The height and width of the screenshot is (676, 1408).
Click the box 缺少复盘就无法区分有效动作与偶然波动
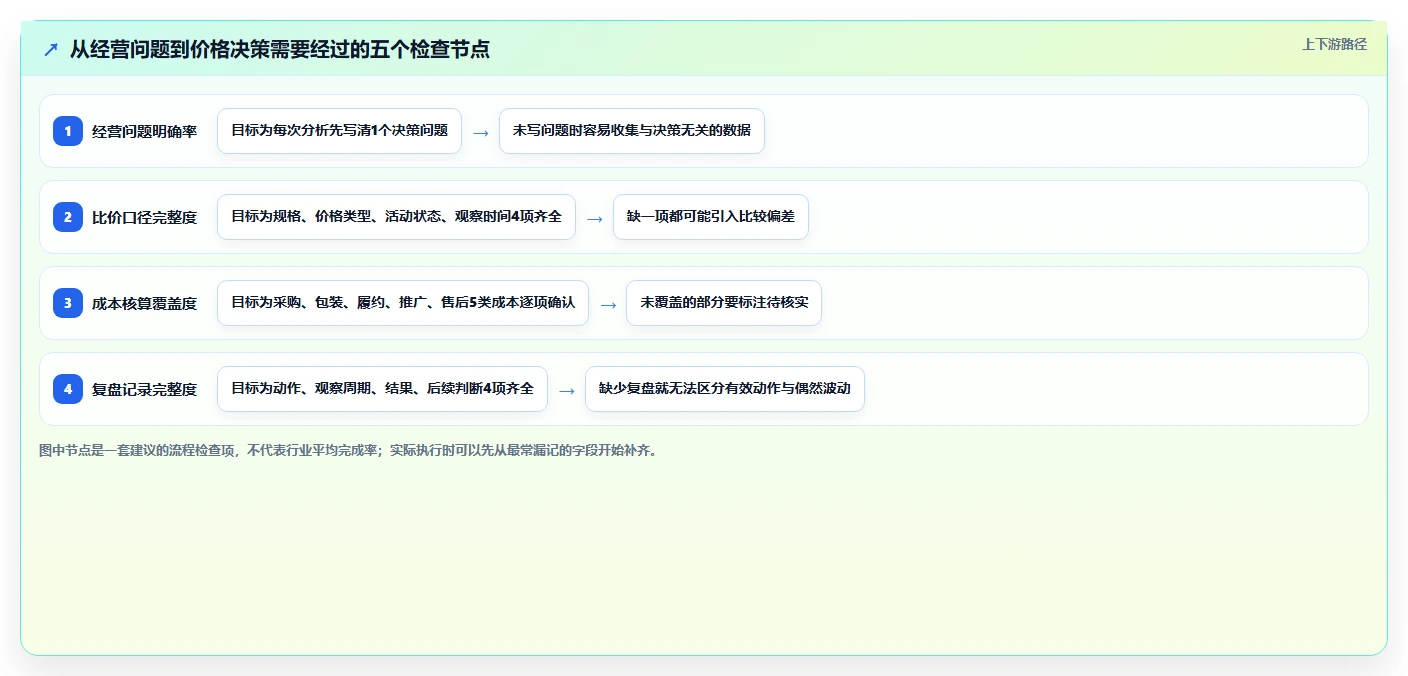pyautogui.click(x=724, y=389)
